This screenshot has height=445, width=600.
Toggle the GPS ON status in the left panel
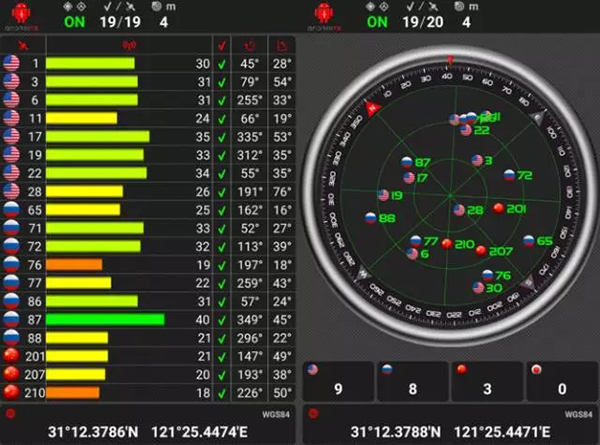tap(73, 20)
